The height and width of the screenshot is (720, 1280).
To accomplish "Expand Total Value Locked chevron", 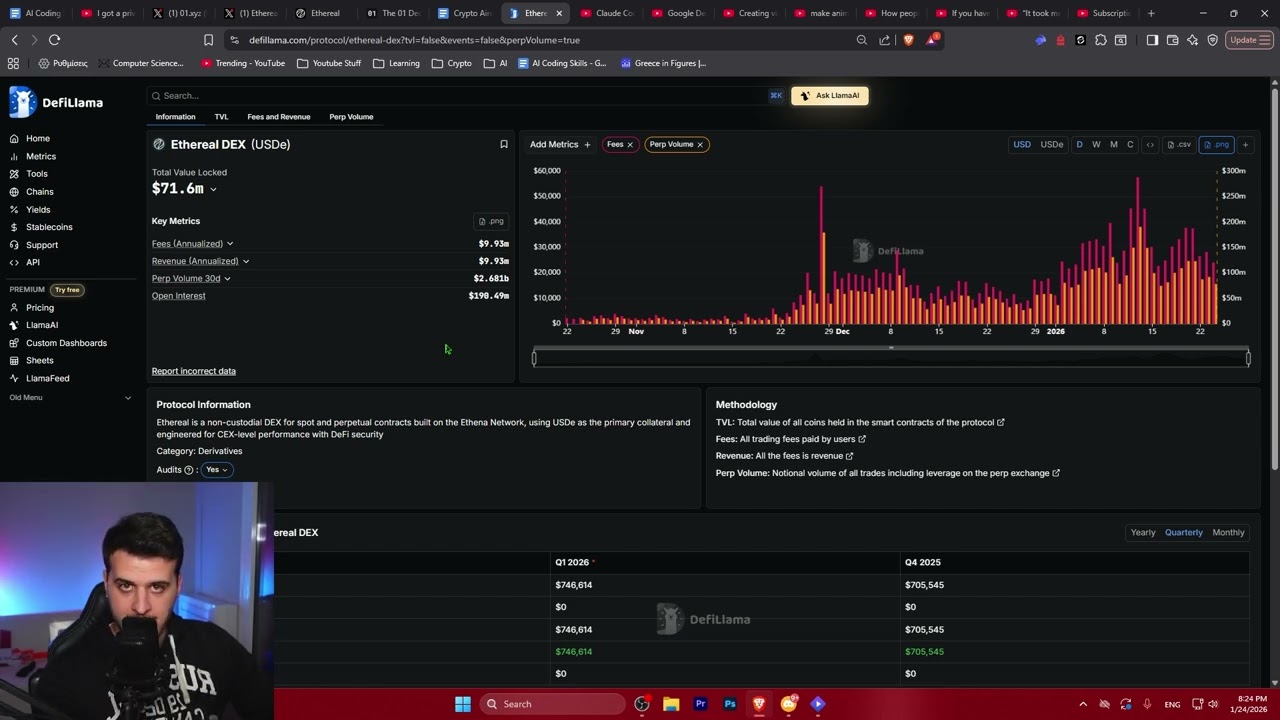I will click(213, 189).
